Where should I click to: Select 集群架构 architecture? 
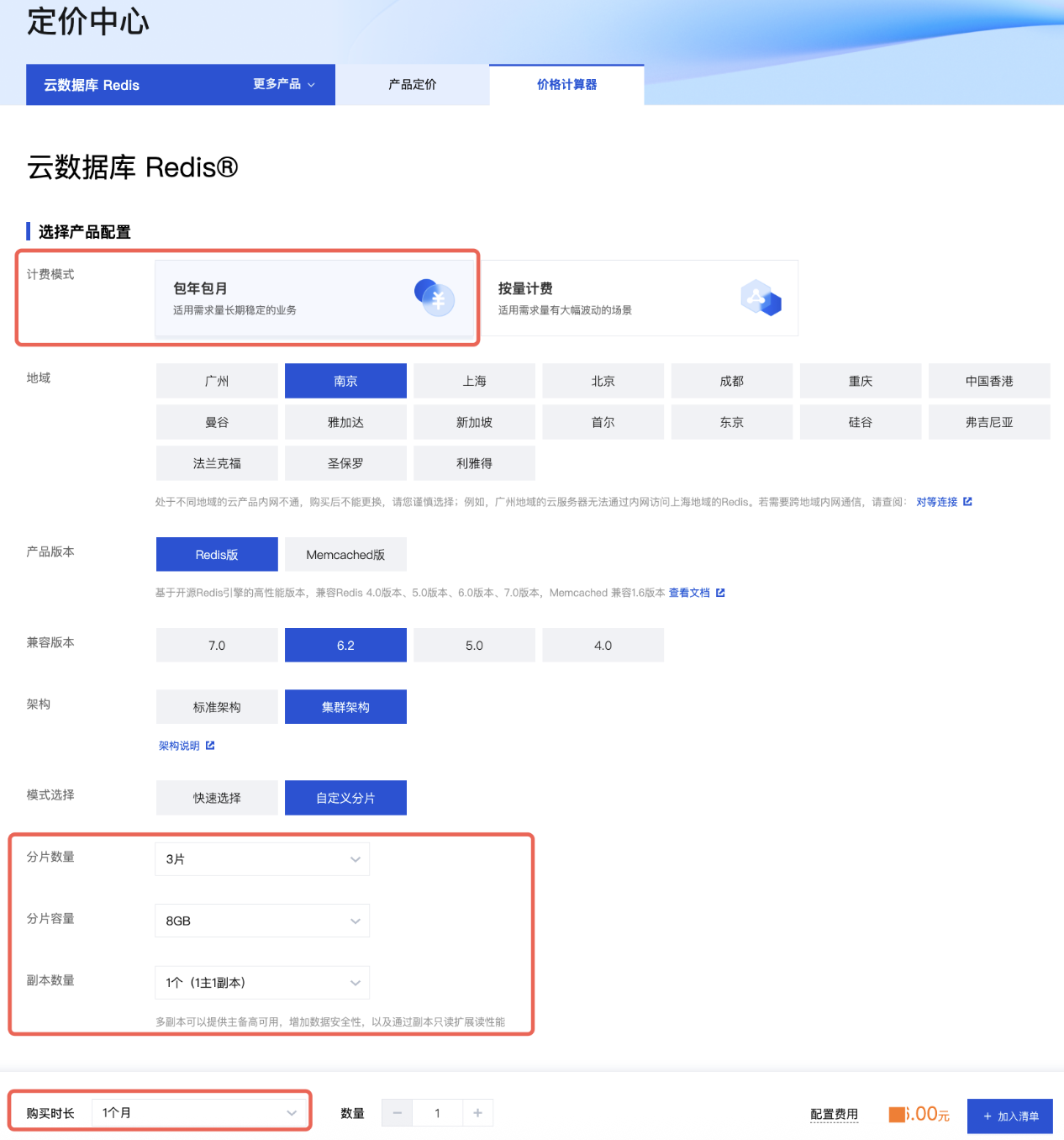(x=345, y=707)
